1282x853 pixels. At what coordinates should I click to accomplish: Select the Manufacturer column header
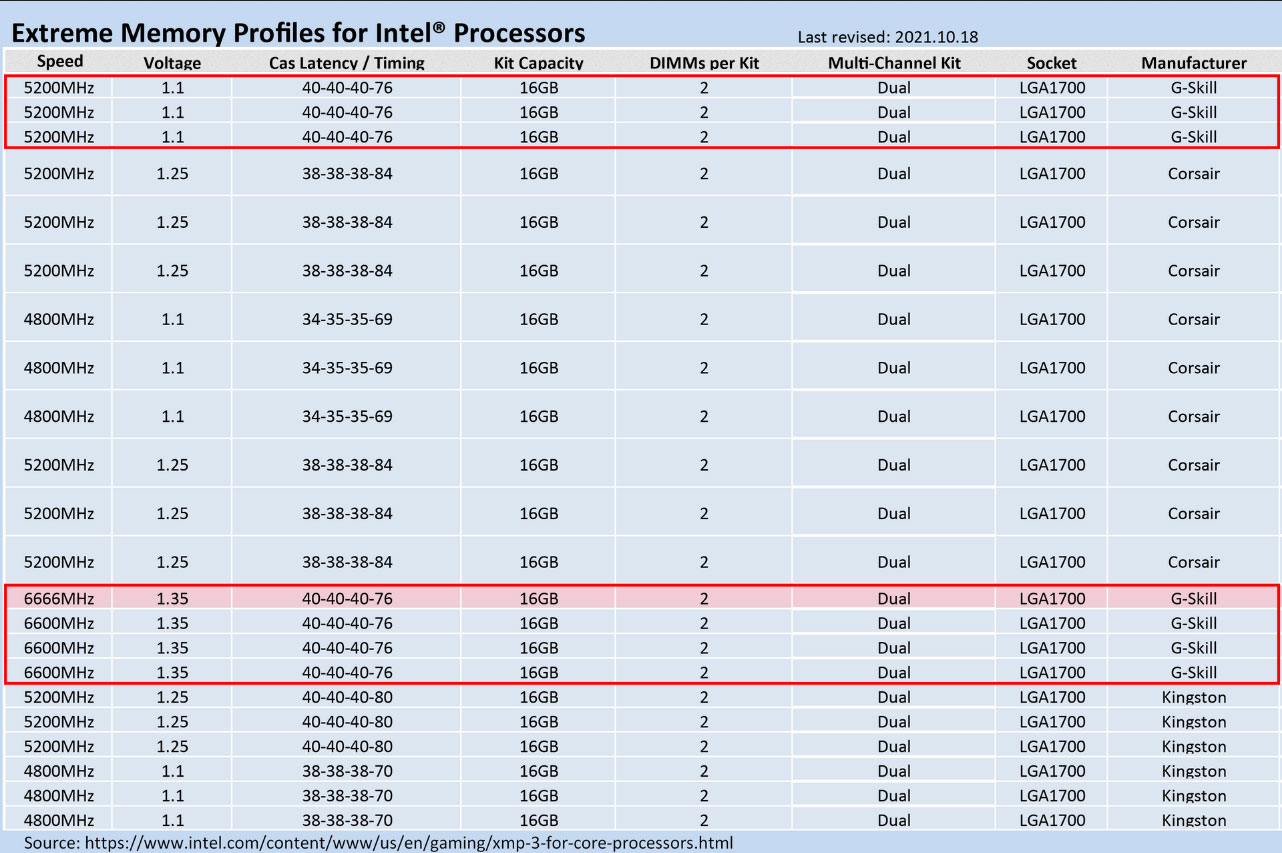(1193, 63)
